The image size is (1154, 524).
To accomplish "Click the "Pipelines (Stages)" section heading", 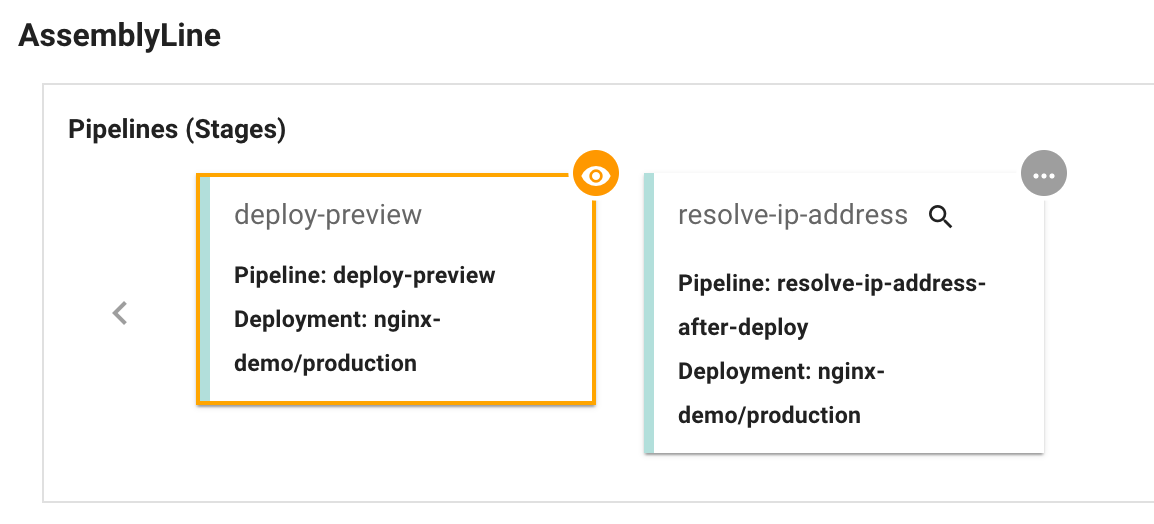I will pos(177,129).
